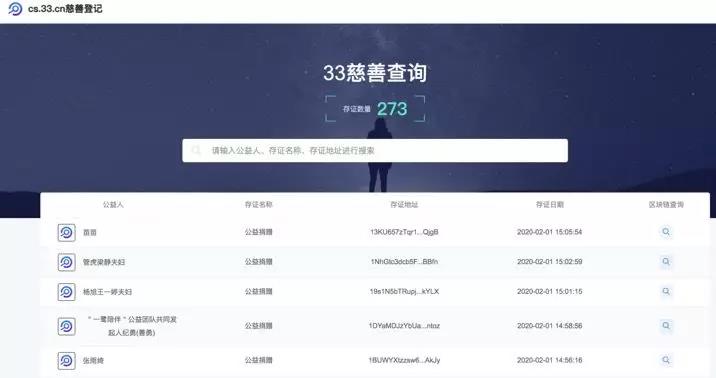Screen dimensions: 716x378
Task: Click the date 2020-02-01 14:56:16
Action: (550, 360)
